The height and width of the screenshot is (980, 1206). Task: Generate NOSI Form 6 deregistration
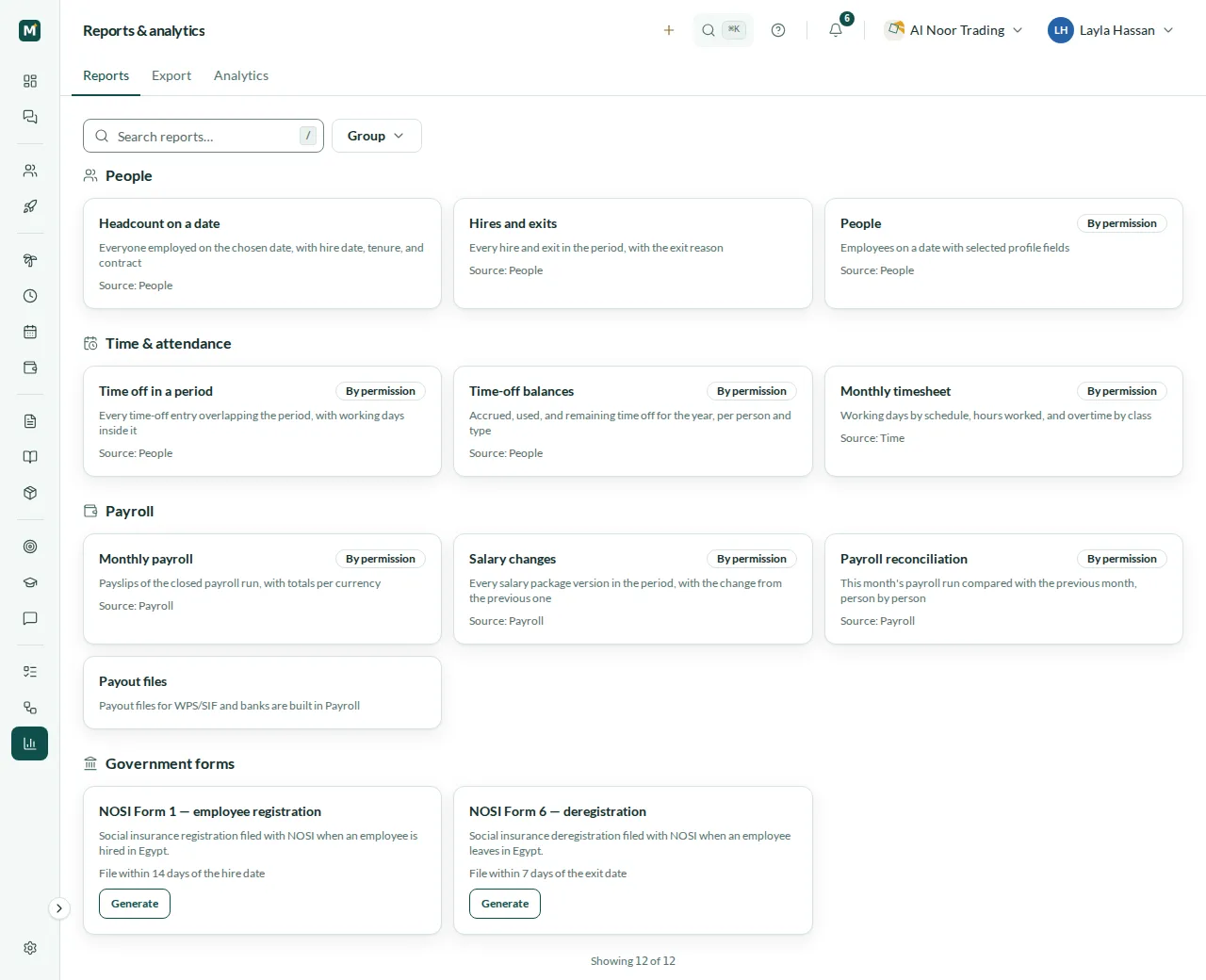505,904
